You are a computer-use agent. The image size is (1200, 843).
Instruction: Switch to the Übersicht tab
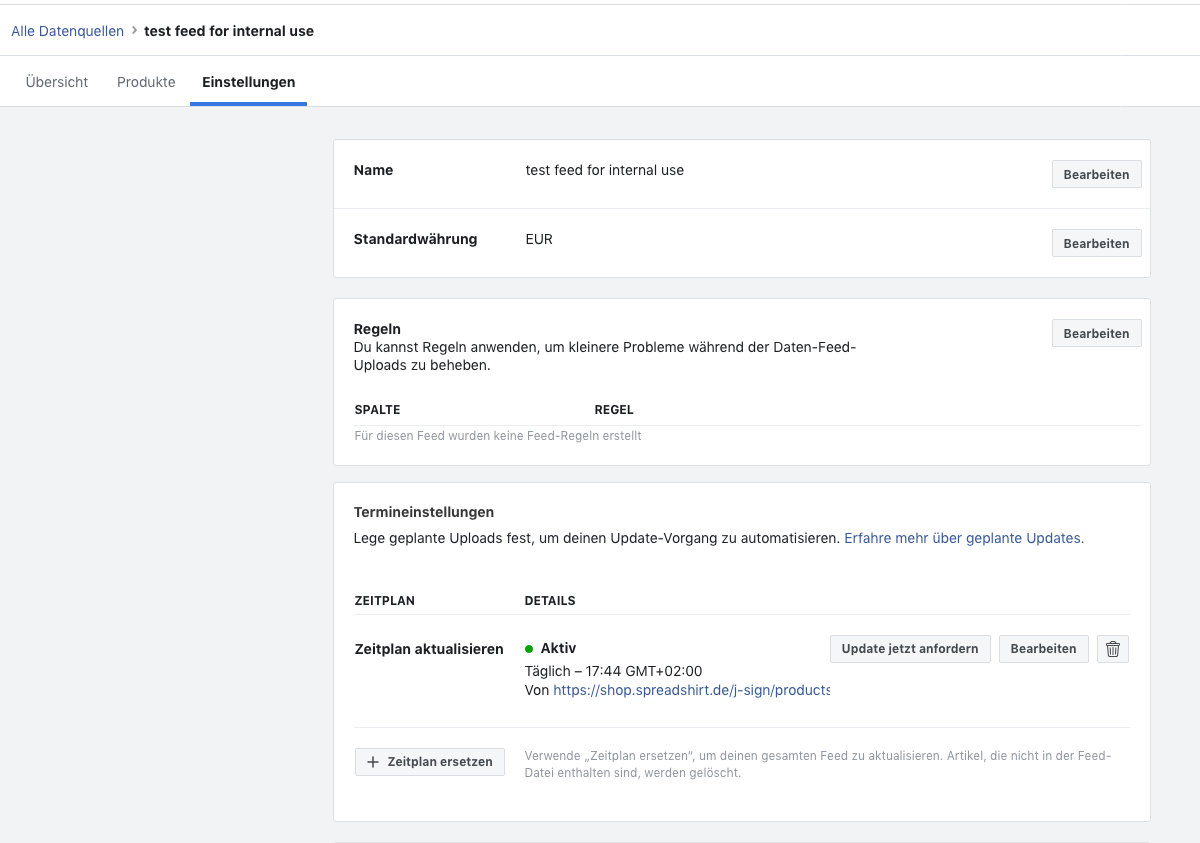pyautogui.click(x=57, y=82)
